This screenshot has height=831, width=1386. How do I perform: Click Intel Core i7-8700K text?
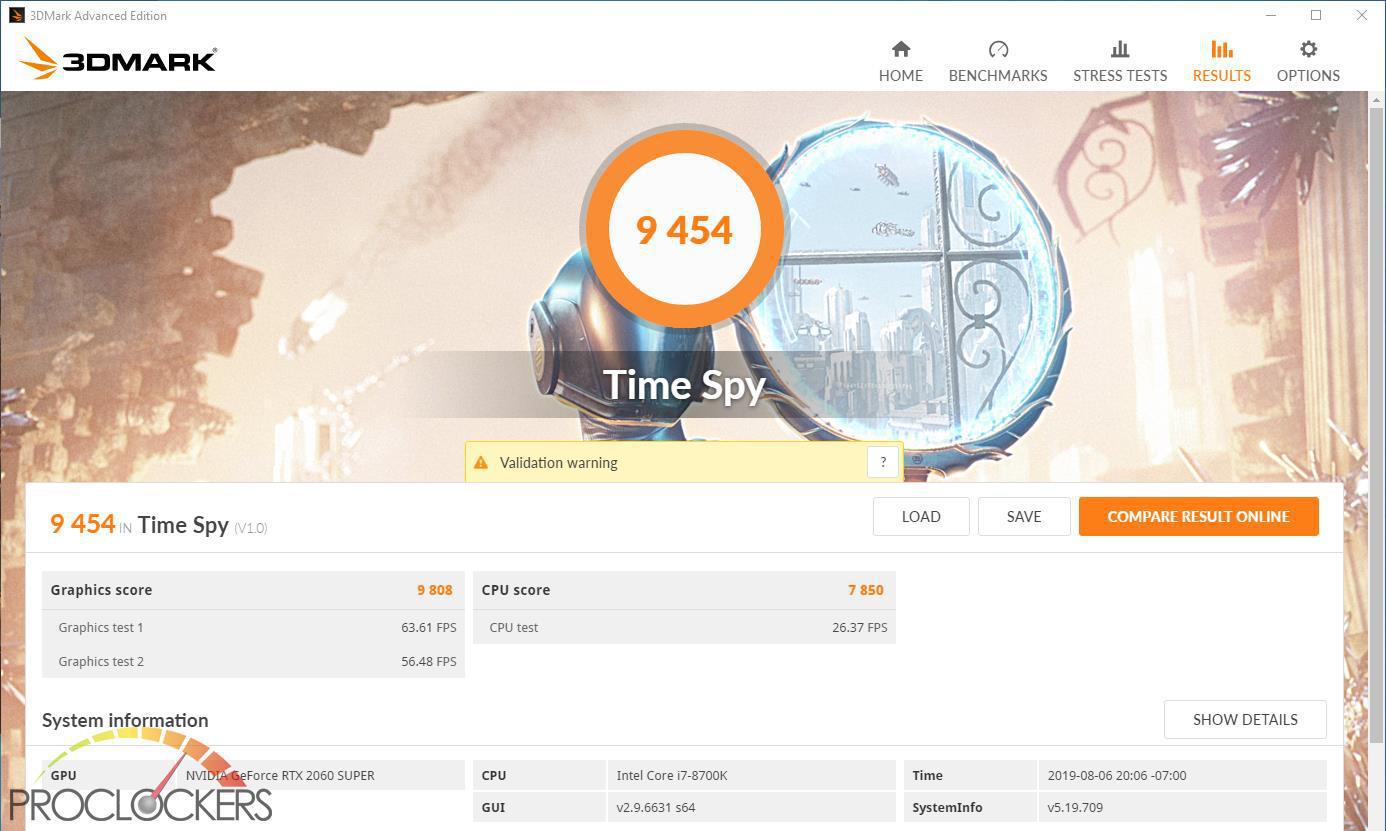(x=671, y=775)
